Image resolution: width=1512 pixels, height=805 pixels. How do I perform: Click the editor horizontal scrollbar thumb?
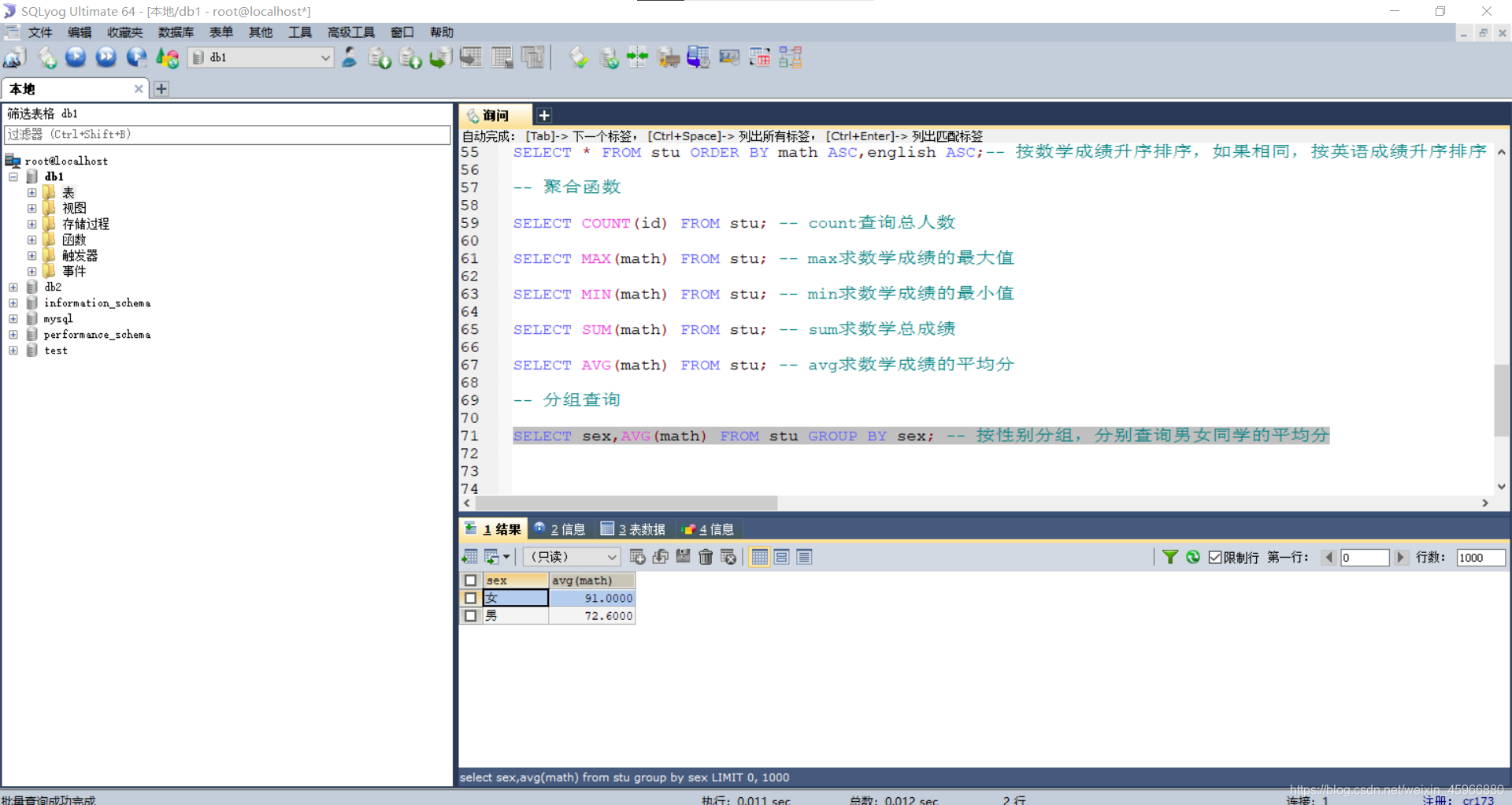[626, 503]
